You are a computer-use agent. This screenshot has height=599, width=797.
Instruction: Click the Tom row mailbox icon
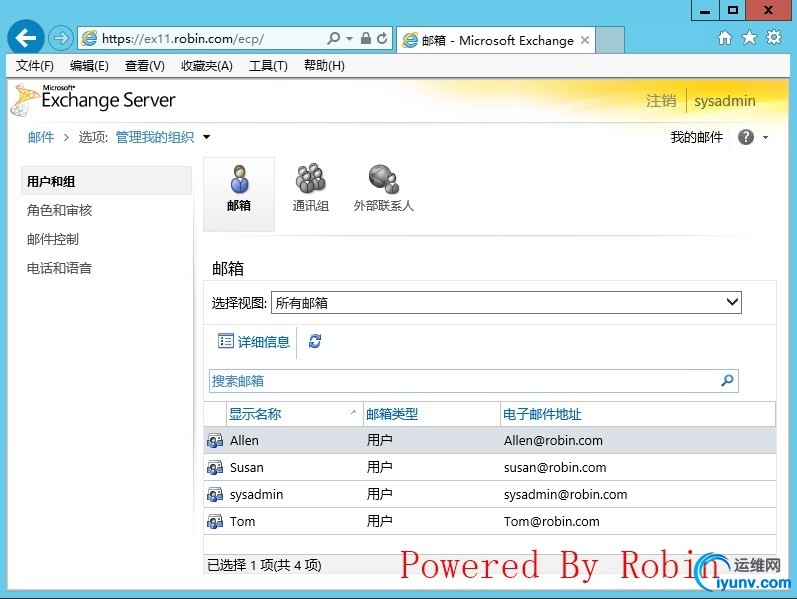214,521
